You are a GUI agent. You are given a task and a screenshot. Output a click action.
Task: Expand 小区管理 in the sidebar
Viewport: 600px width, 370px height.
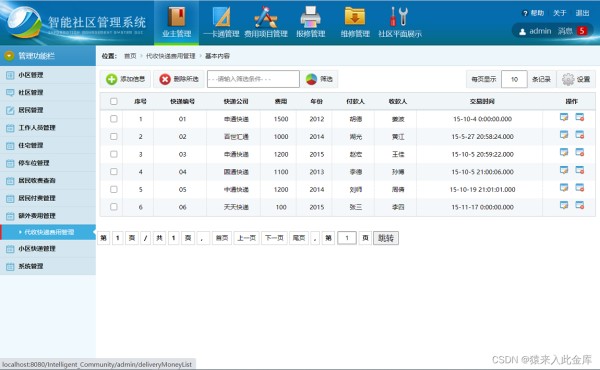click(x=48, y=75)
